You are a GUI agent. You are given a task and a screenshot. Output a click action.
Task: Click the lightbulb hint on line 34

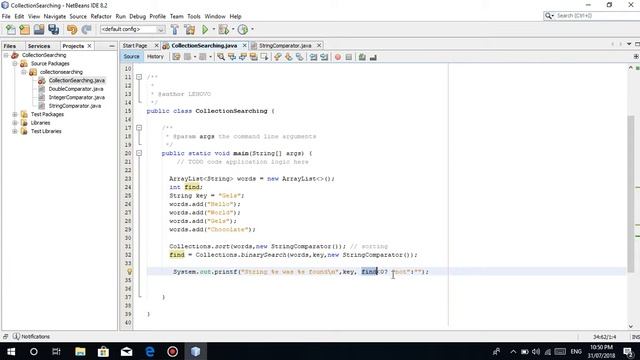point(129,271)
